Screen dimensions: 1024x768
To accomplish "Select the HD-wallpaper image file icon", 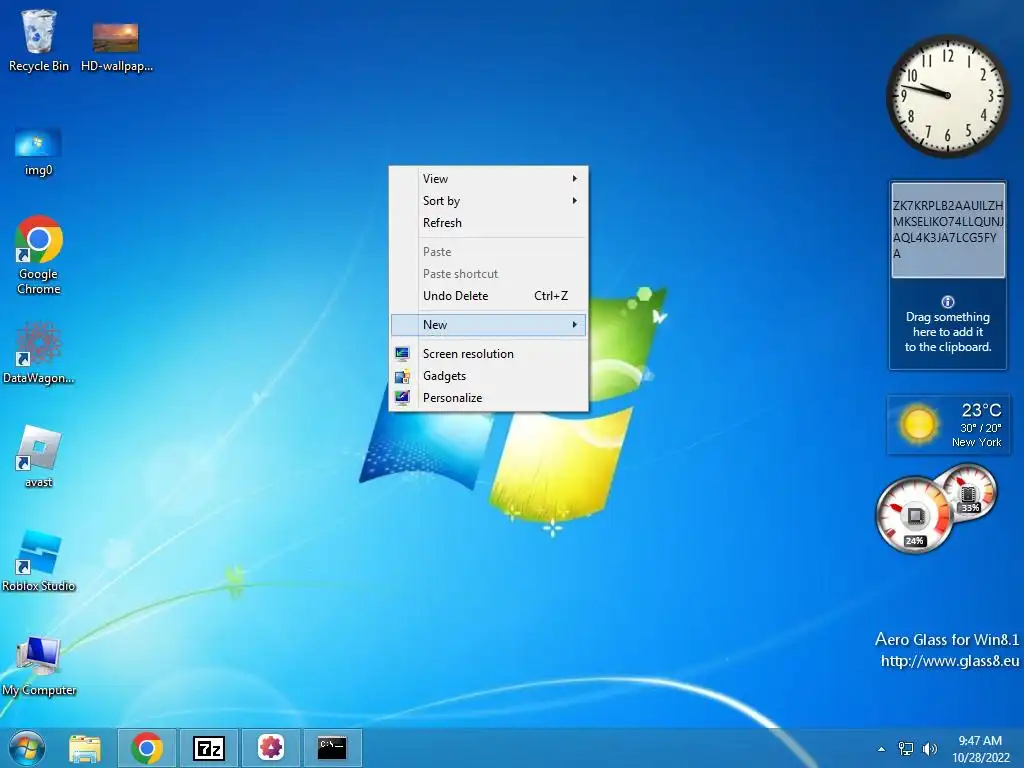I will point(116,46).
